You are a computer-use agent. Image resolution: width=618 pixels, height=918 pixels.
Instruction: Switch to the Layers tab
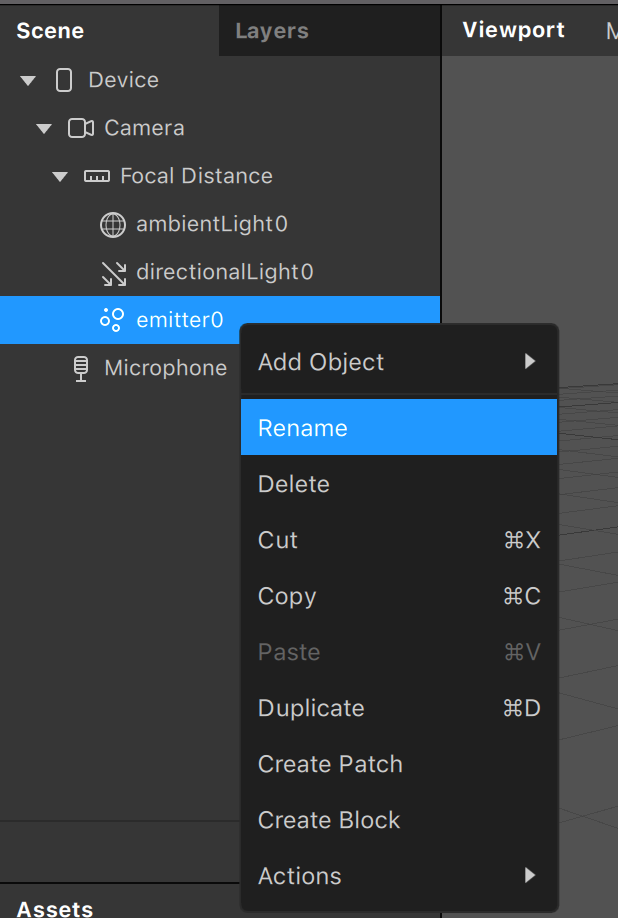click(x=271, y=31)
